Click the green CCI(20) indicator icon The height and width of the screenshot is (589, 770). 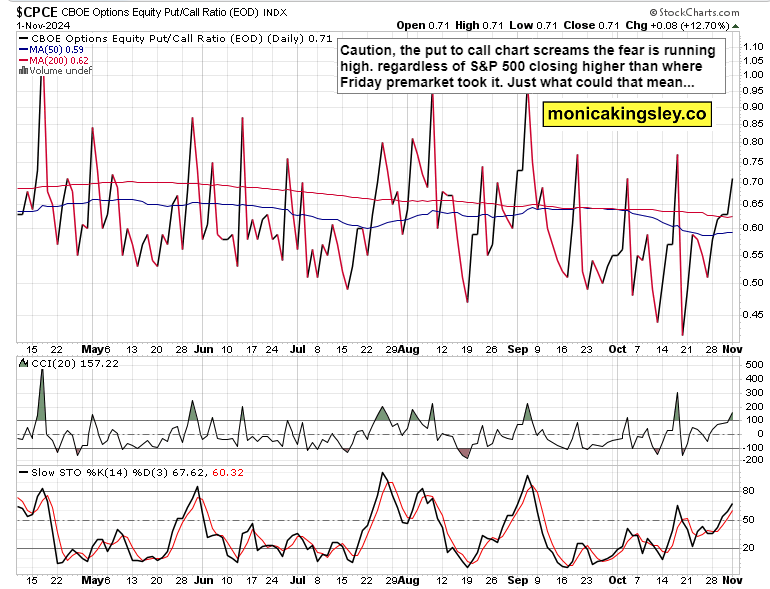coord(23,364)
